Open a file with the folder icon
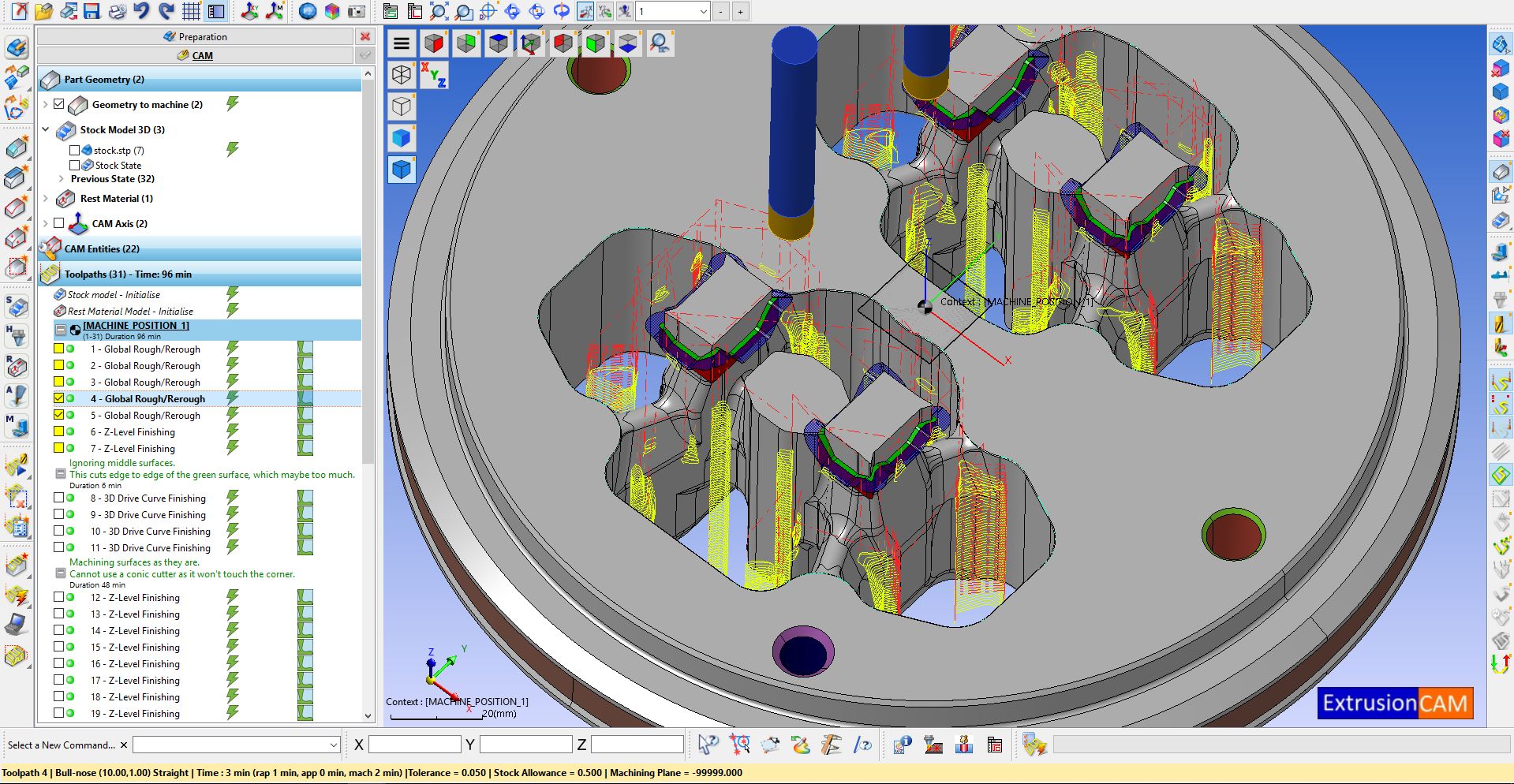The height and width of the screenshot is (784, 1514). tap(43, 11)
